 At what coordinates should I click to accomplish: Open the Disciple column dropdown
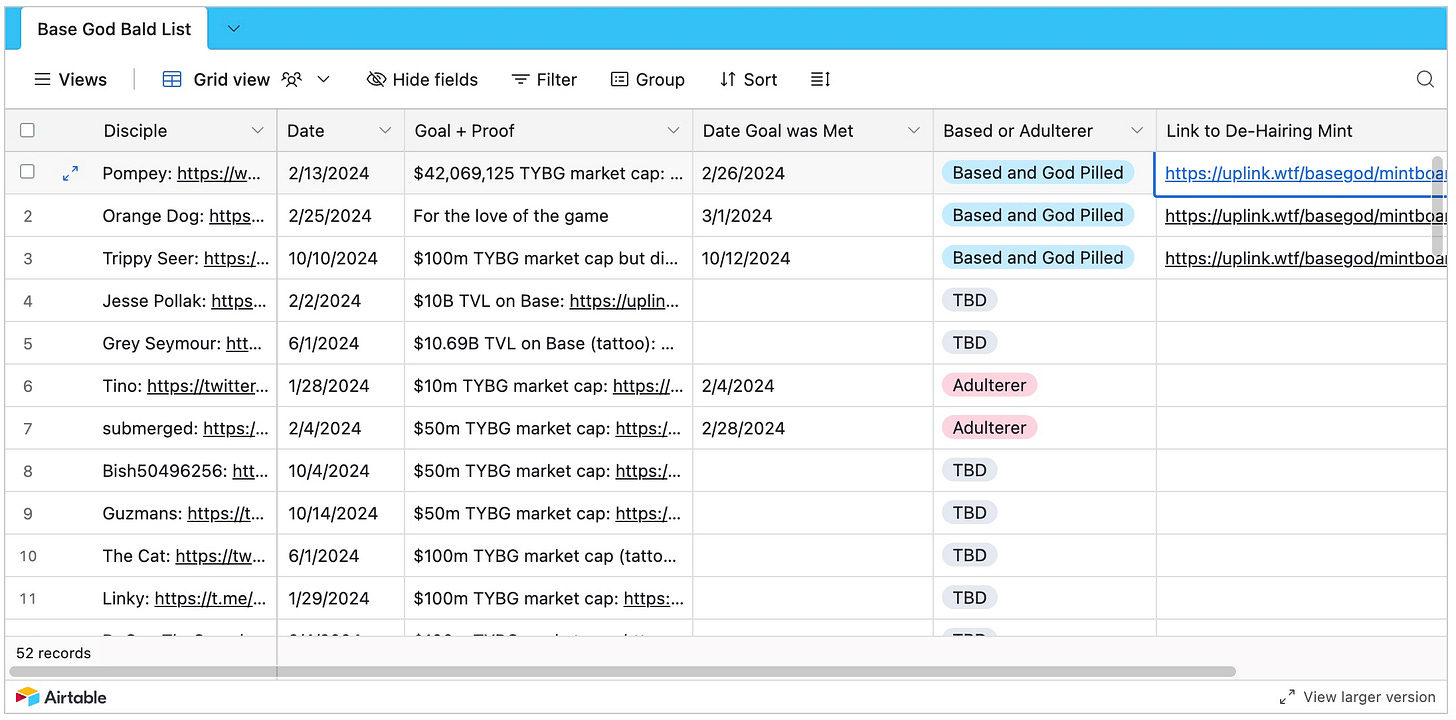pos(258,131)
